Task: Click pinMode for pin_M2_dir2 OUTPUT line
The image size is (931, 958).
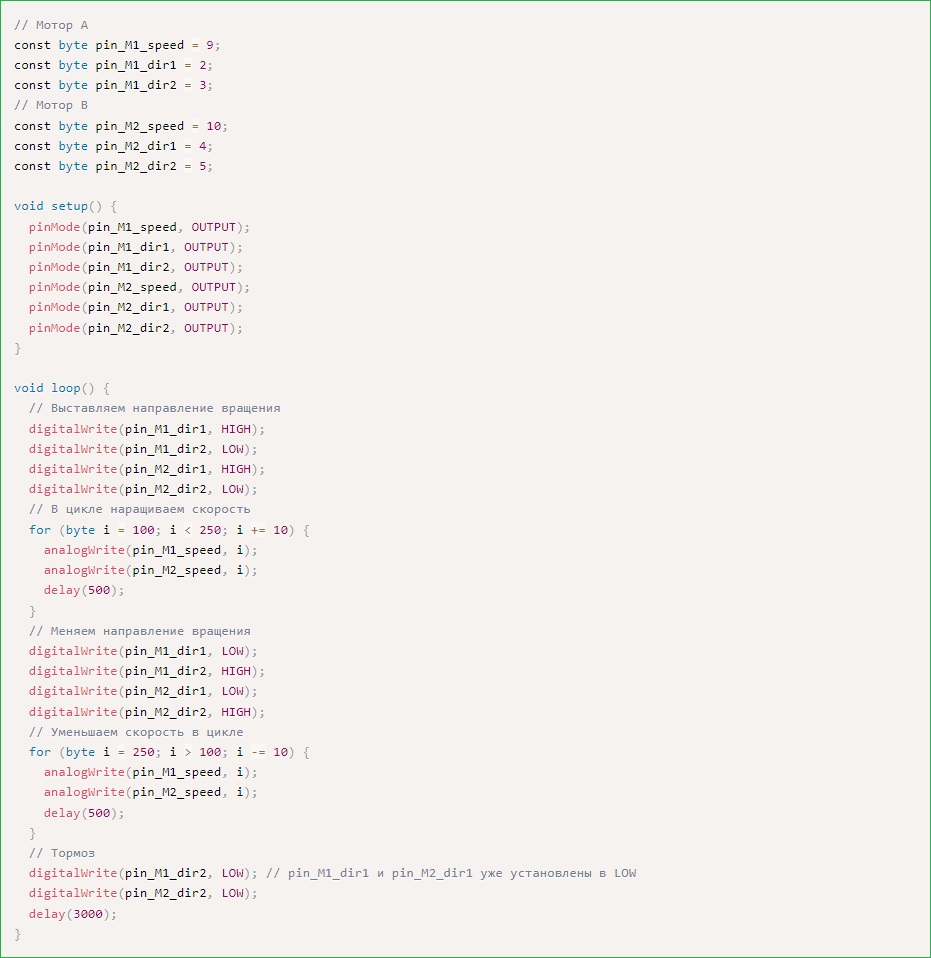Action: pyautogui.click(x=136, y=328)
